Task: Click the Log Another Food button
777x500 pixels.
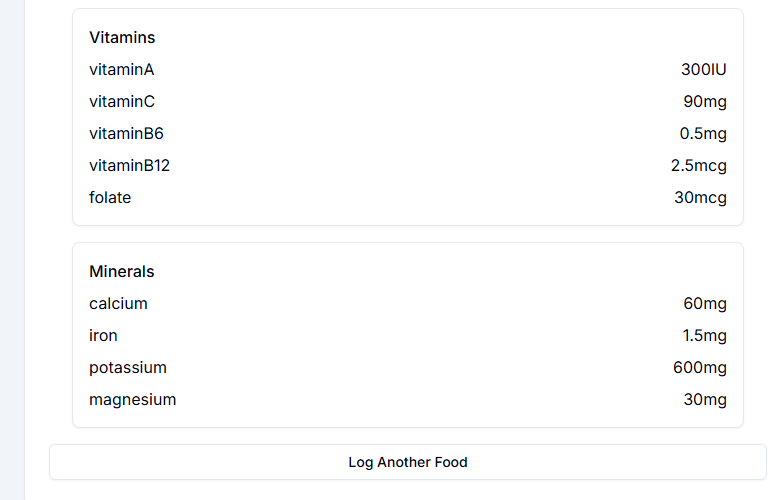Action: (x=408, y=462)
